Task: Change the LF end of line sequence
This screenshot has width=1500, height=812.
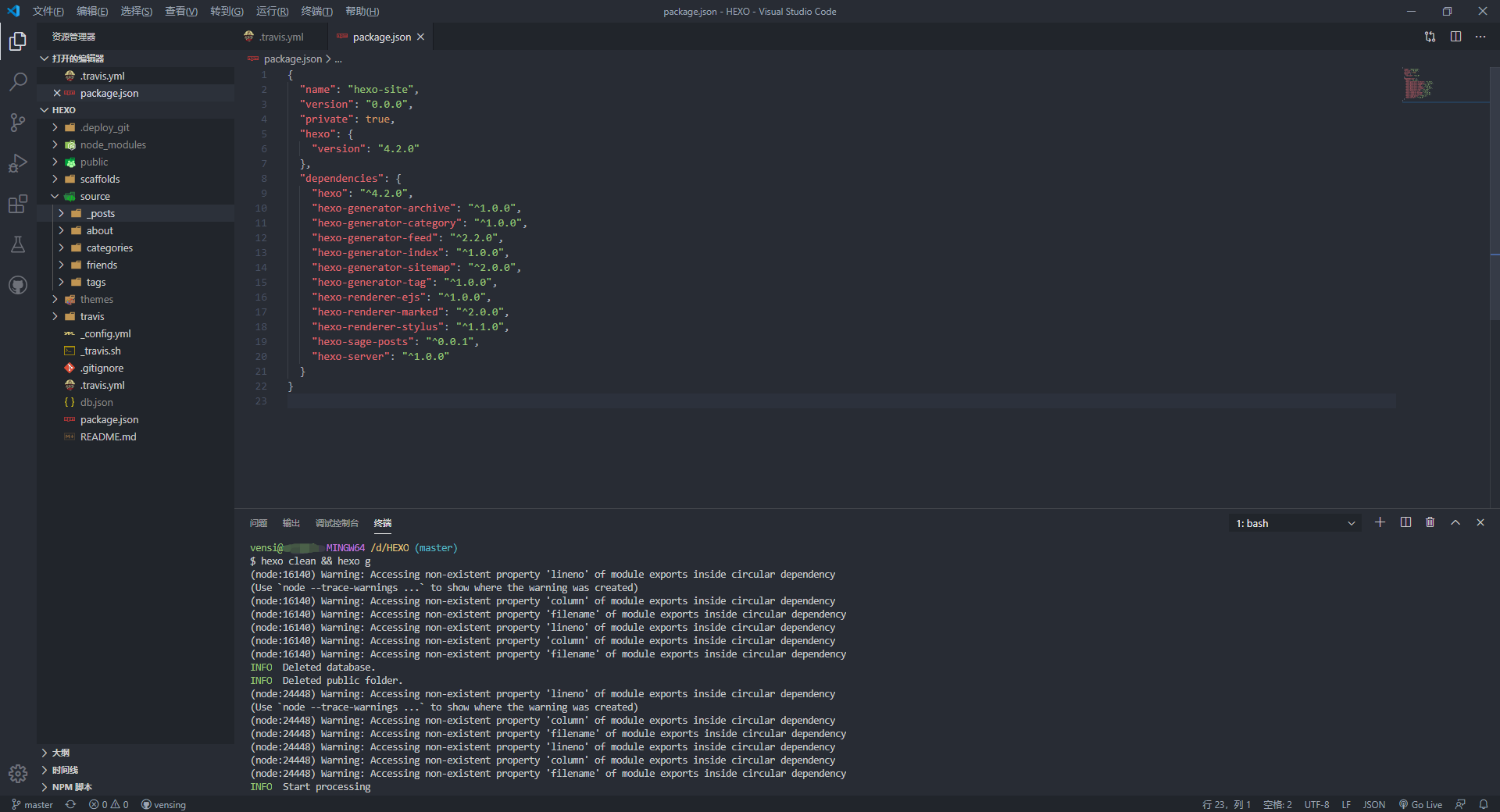Action: pos(1346,804)
